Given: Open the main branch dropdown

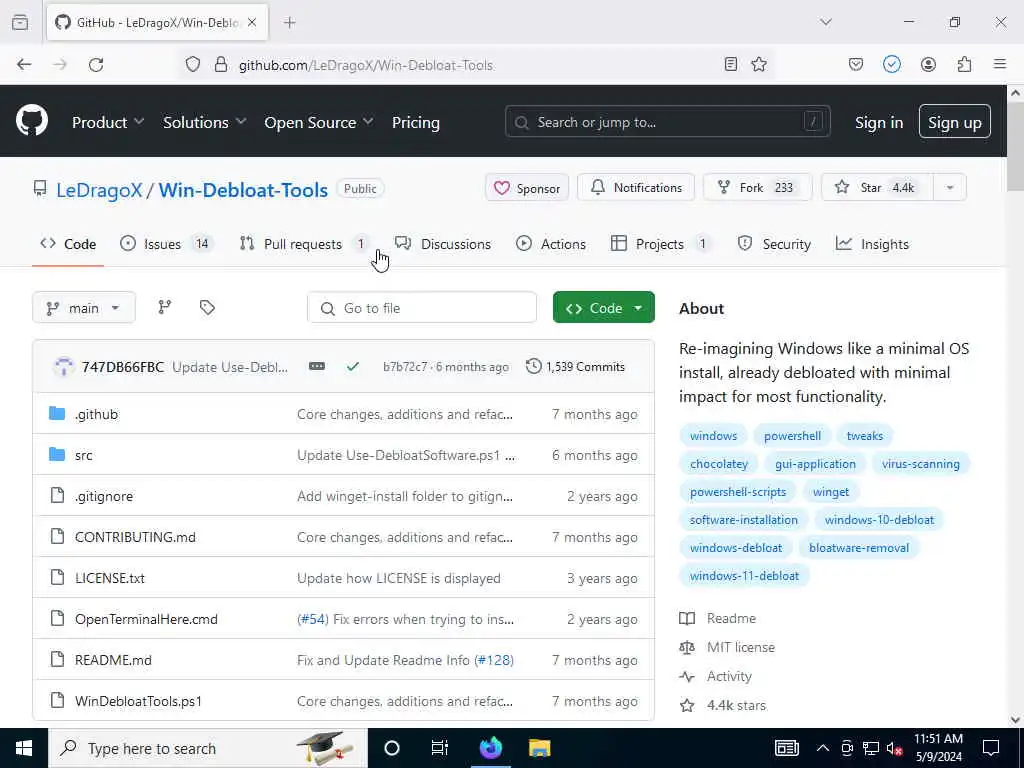Looking at the screenshot, I should click(84, 307).
